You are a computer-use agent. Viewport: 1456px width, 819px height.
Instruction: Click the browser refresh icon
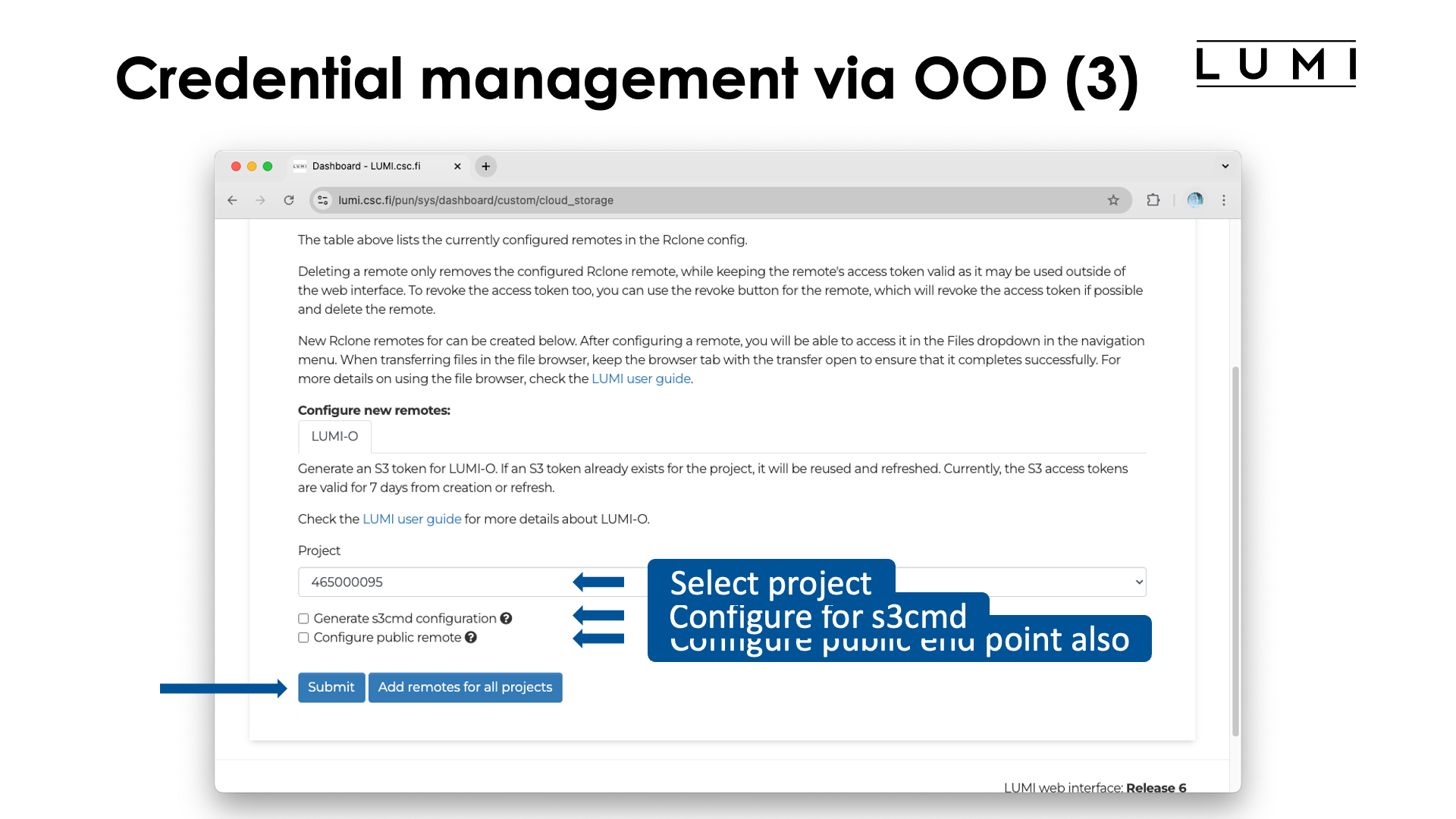click(x=290, y=199)
